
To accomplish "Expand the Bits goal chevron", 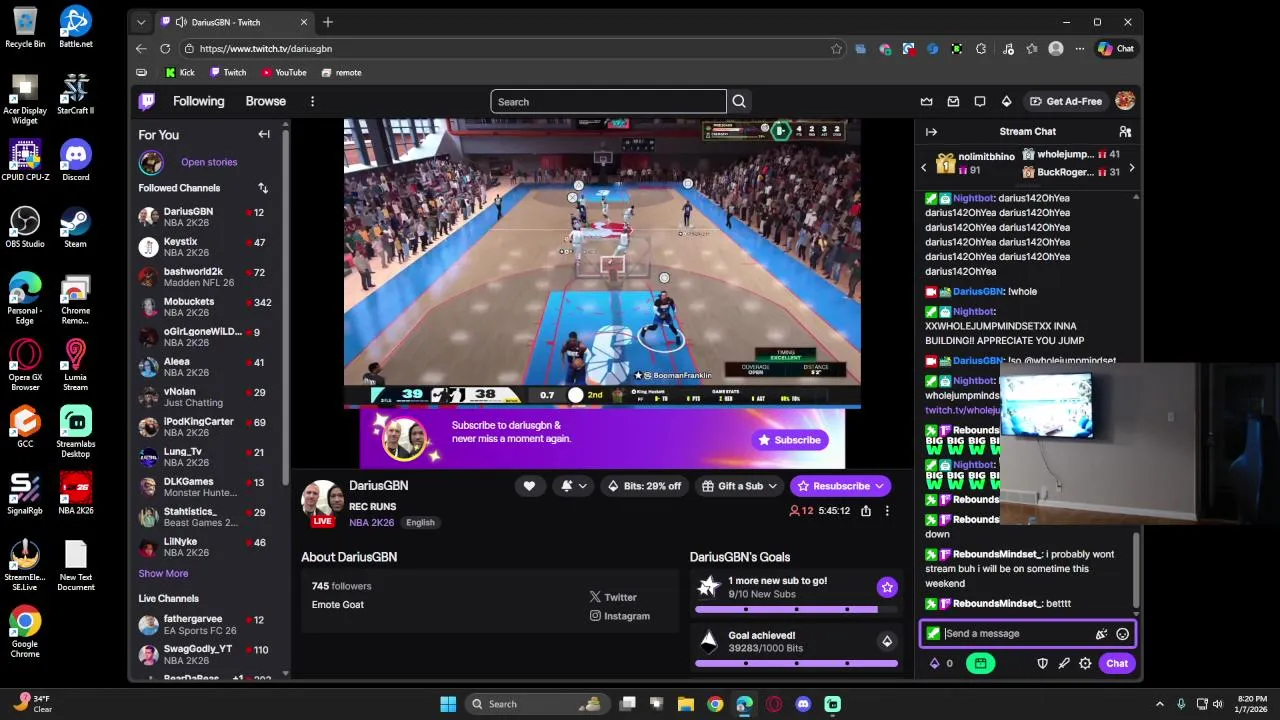I will click(887, 641).
